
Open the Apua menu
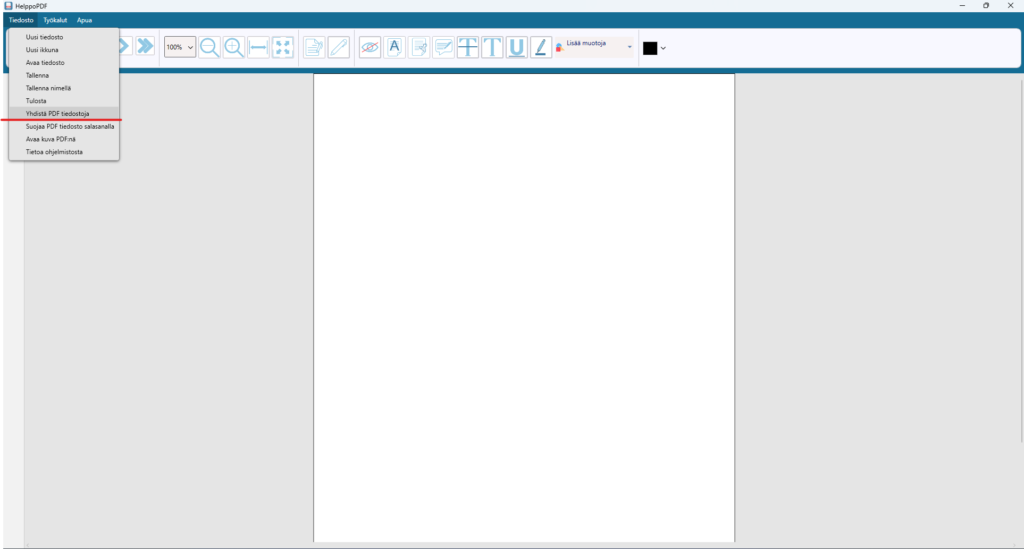point(84,20)
